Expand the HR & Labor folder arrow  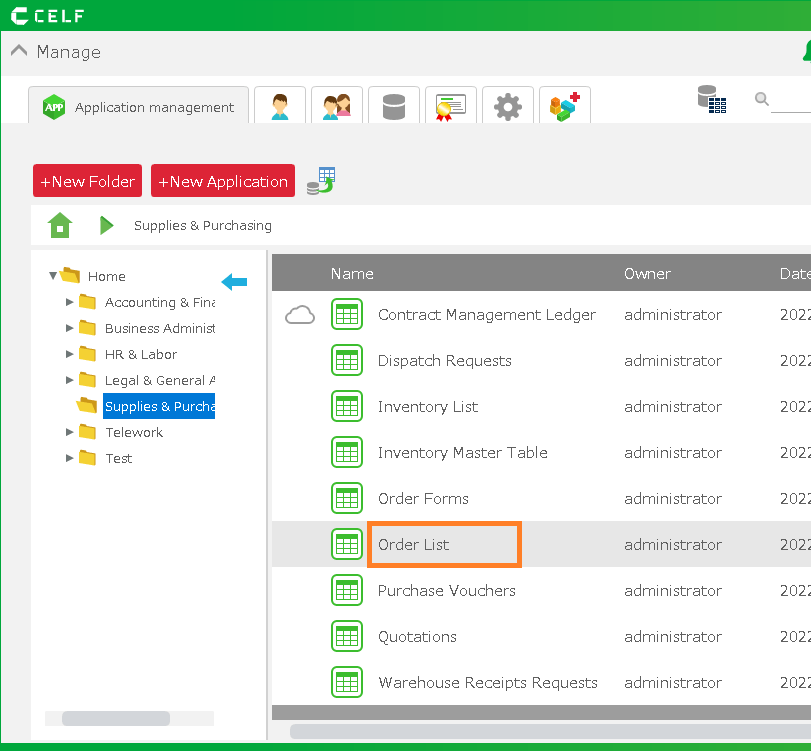click(x=69, y=354)
